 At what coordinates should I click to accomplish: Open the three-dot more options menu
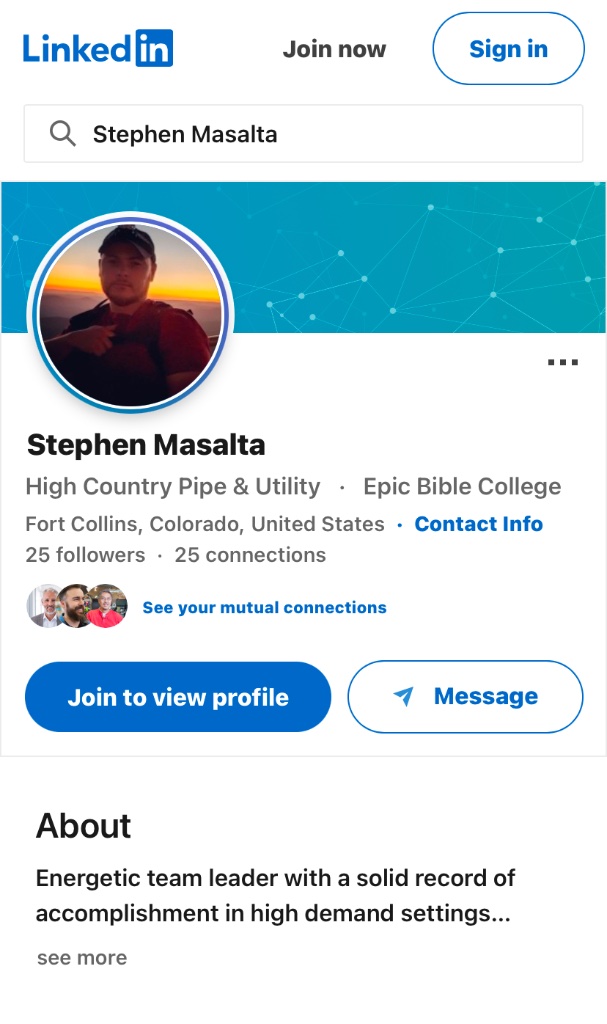(563, 362)
